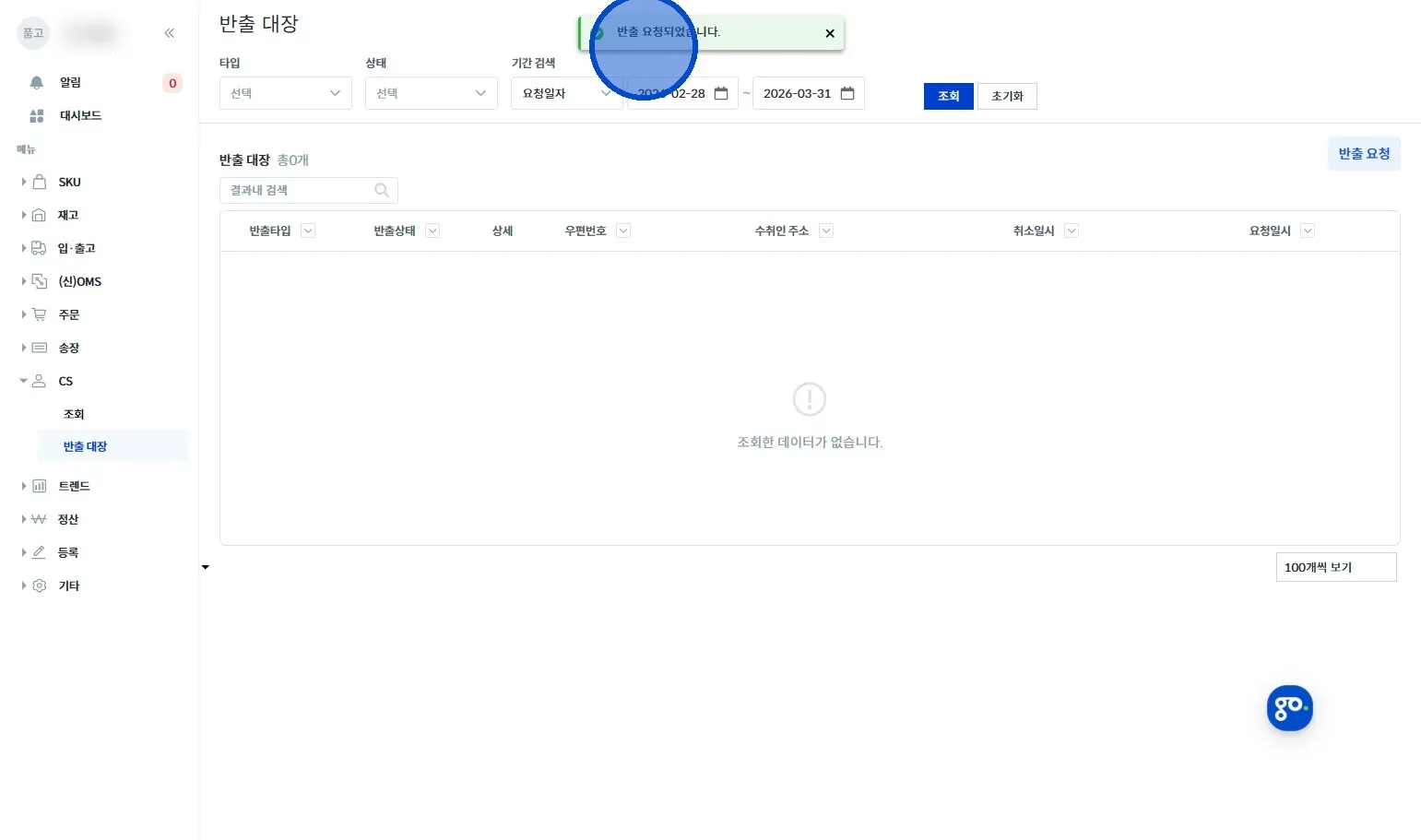
Task: Click the 주문 cart icon
Action: click(x=39, y=314)
